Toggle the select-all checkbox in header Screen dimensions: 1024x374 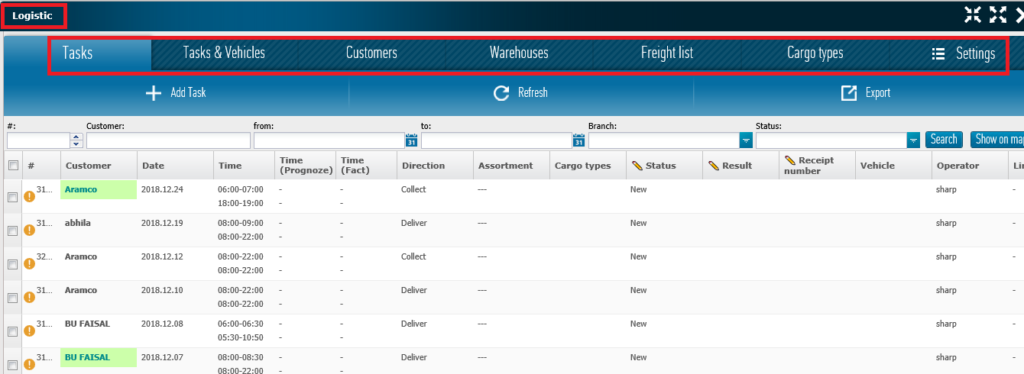12,166
